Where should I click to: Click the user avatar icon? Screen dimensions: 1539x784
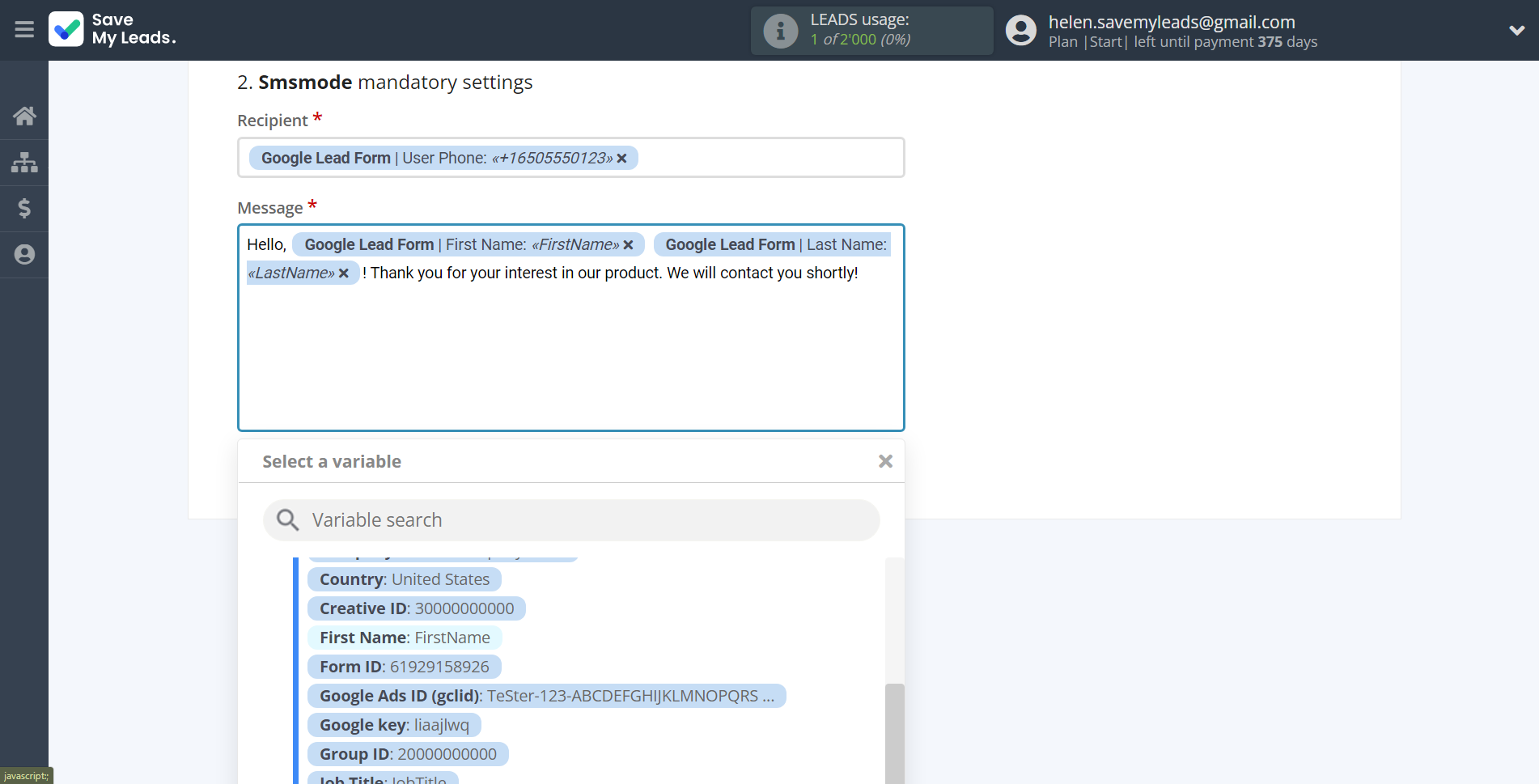point(1021,31)
